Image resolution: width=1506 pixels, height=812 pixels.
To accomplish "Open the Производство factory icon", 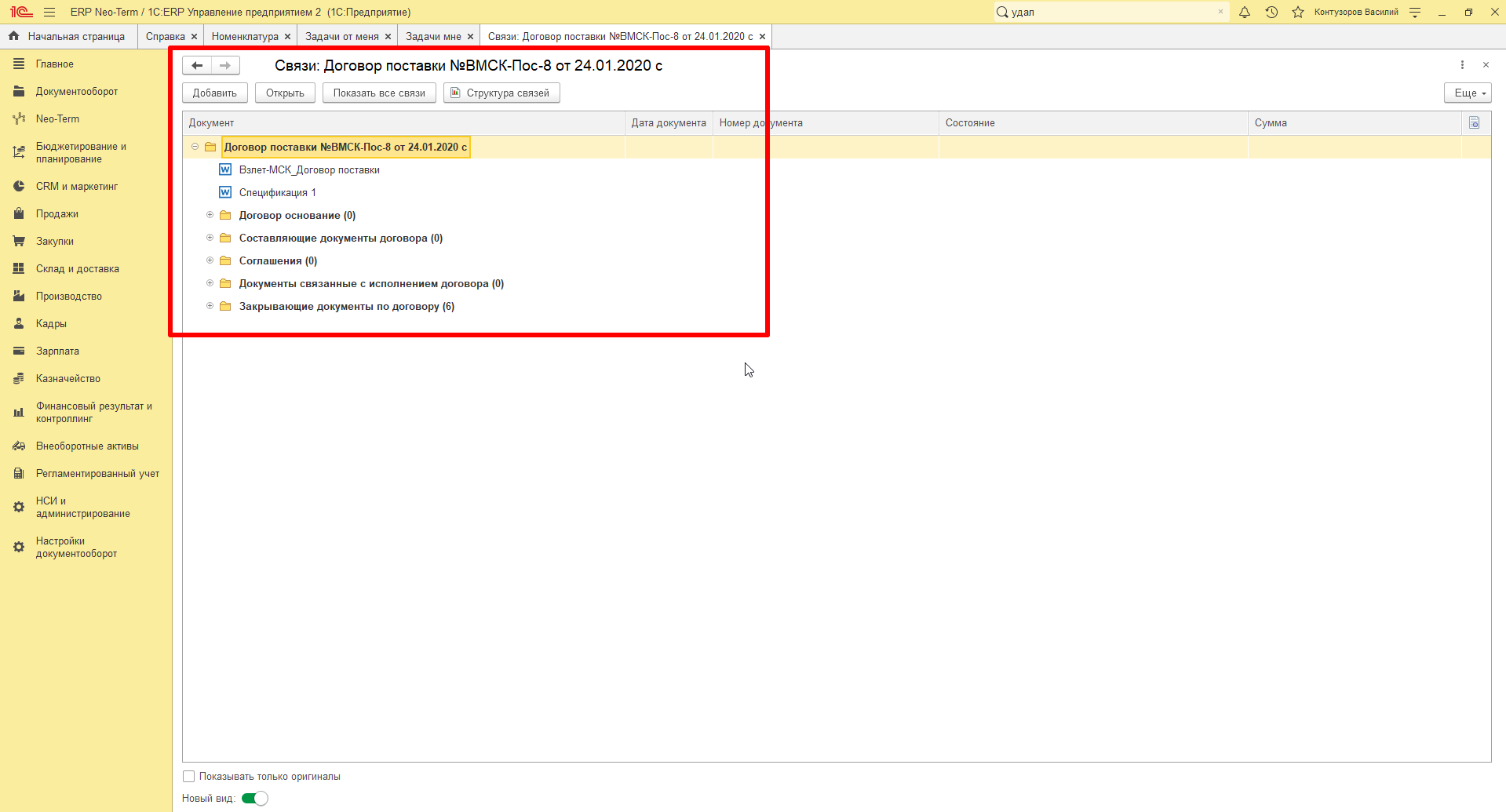I will click(19, 296).
